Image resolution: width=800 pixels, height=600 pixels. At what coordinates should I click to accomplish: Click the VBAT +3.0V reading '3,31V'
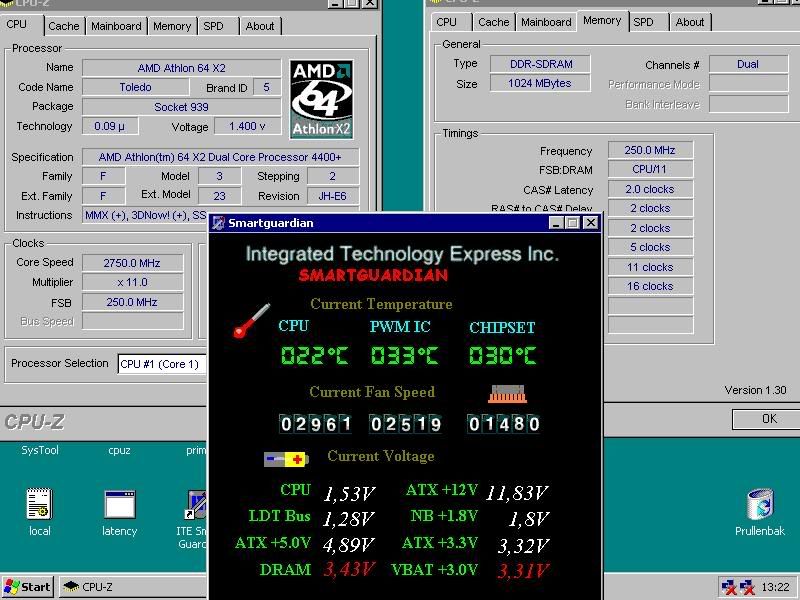click(523, 570)
